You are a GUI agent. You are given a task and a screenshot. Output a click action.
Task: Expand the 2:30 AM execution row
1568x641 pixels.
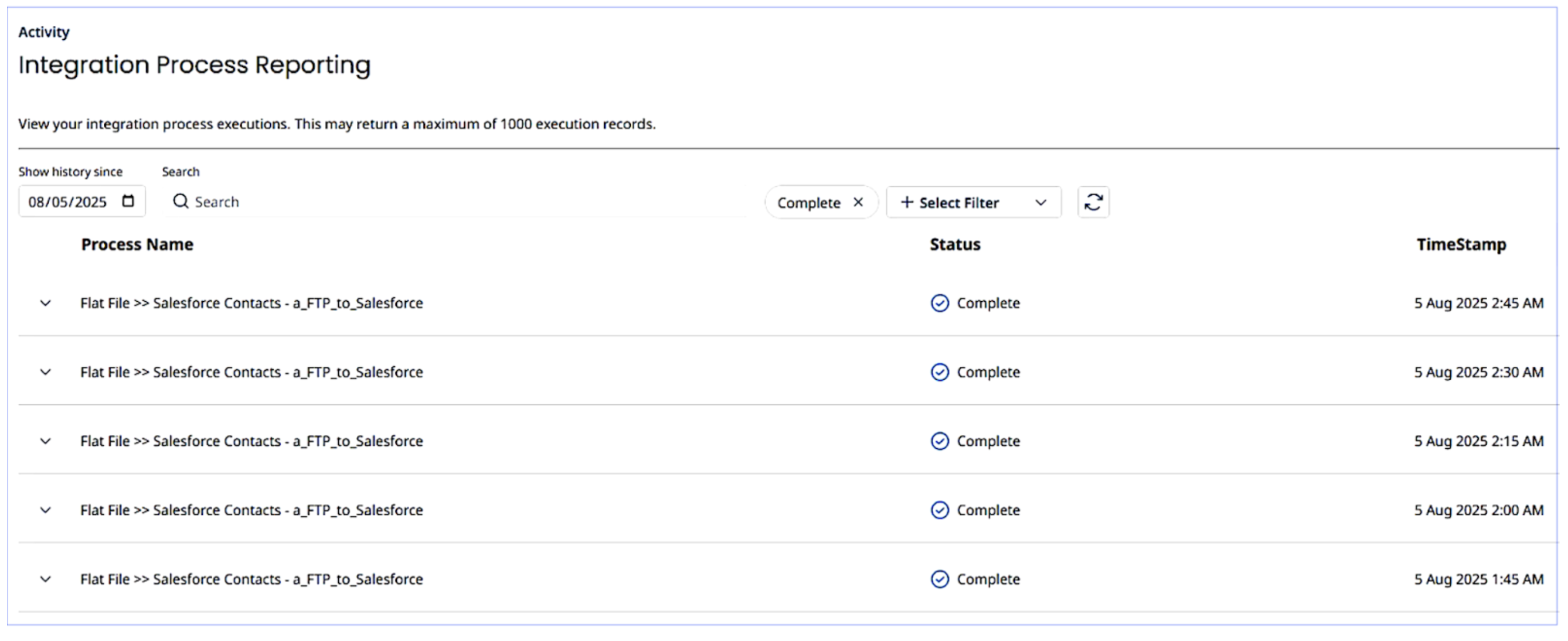coord(46,372)
